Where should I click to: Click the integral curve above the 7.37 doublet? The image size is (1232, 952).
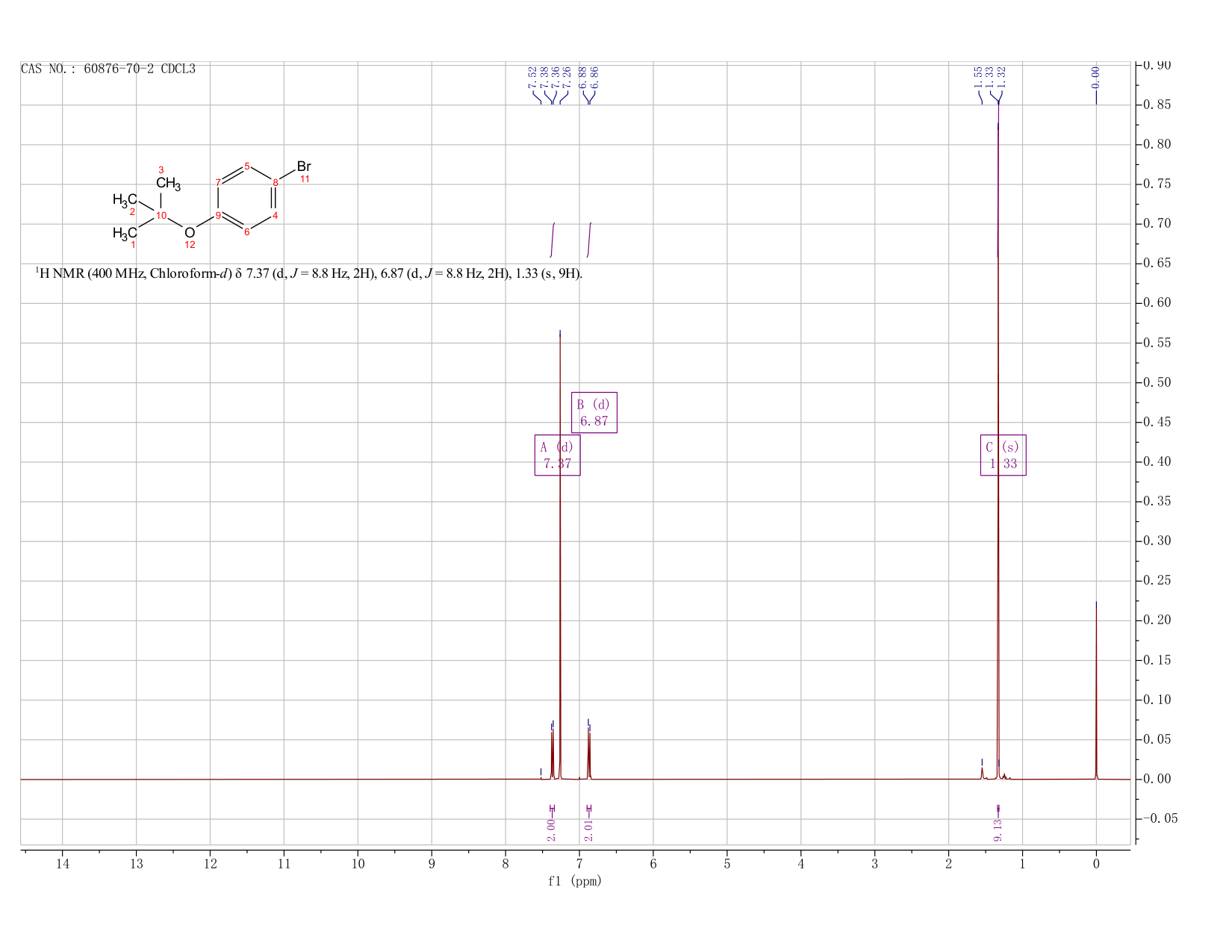553,240
